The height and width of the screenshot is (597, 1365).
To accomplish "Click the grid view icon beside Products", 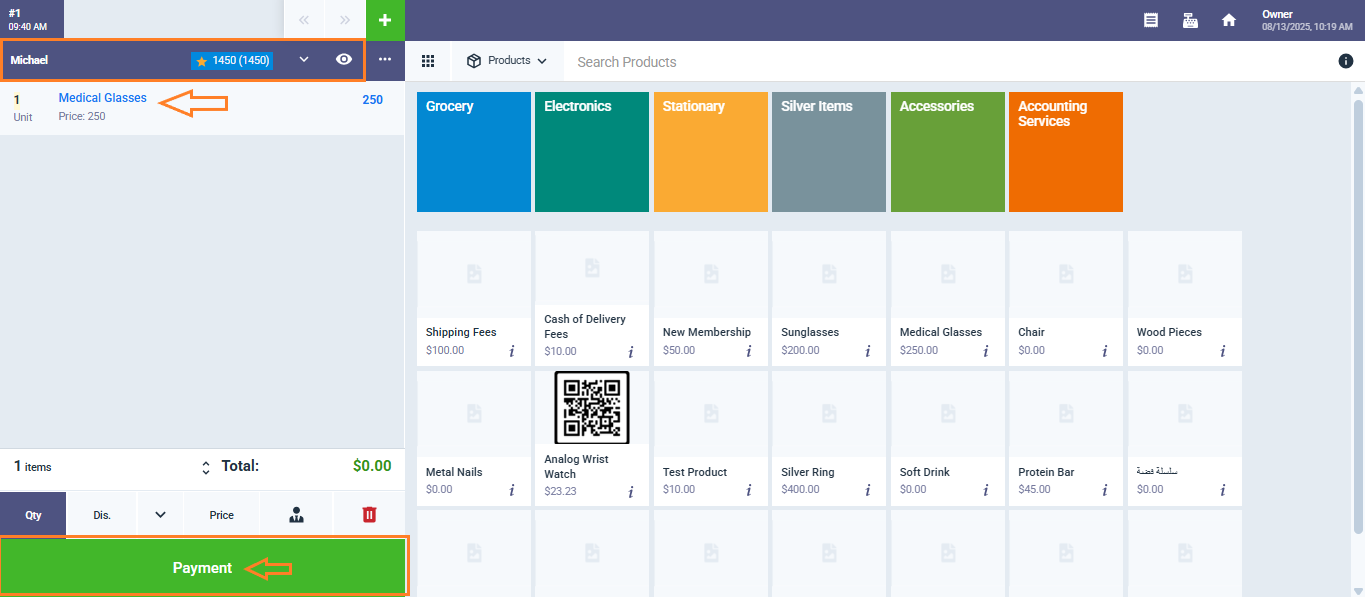I will 428,61.
